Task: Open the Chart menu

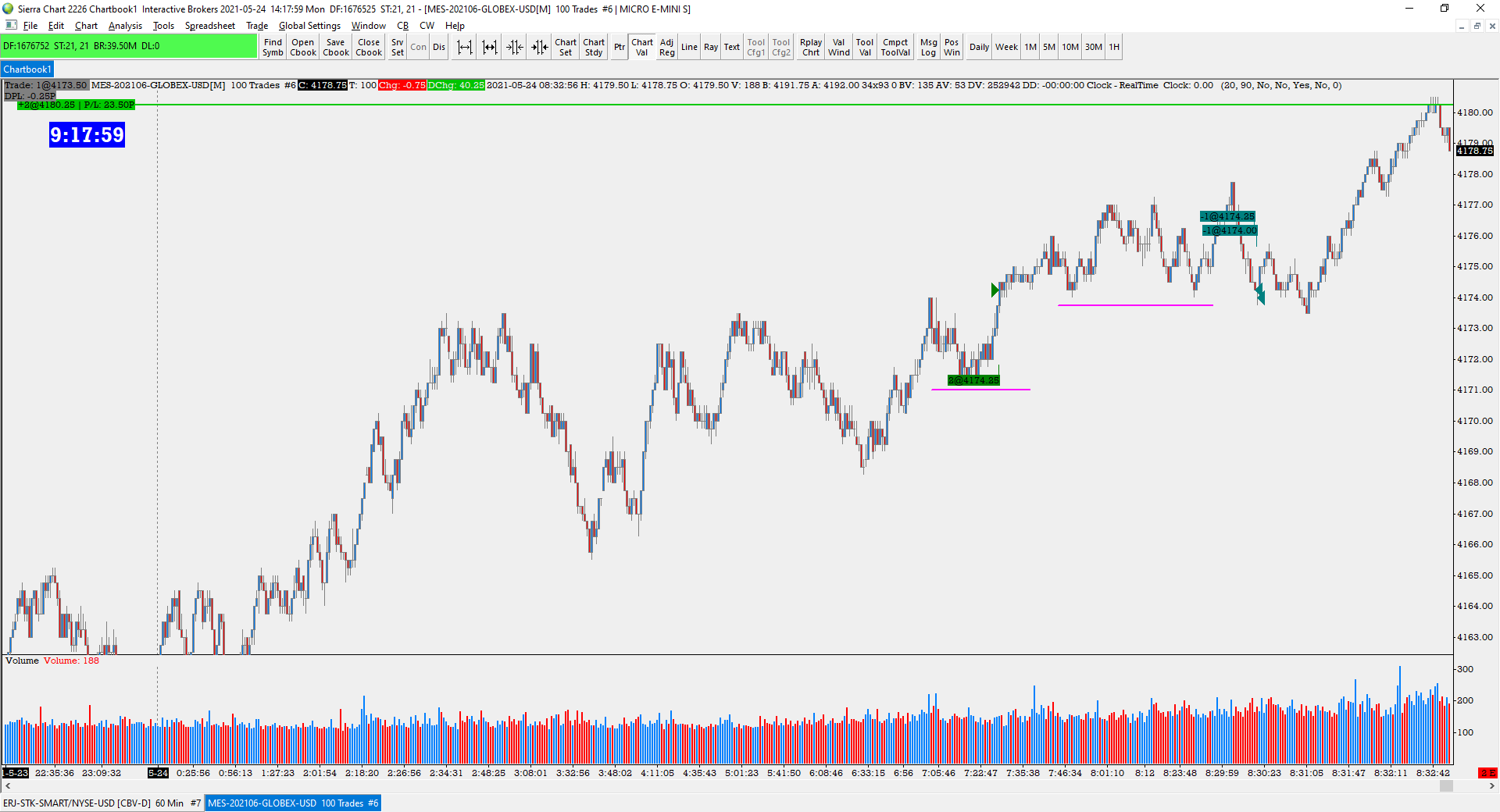Action: coord(86,26)
